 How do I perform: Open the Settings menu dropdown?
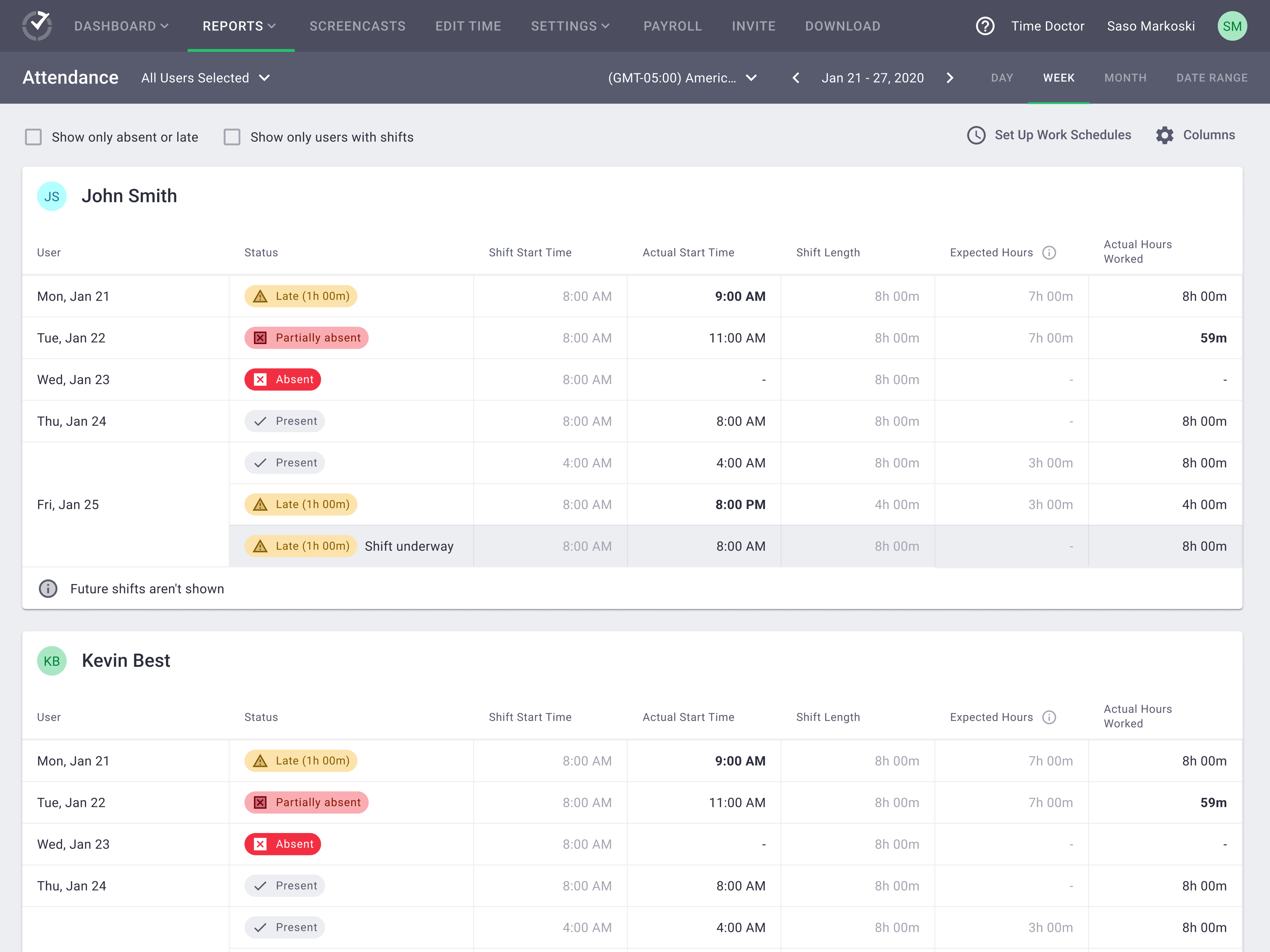point(570,26)
